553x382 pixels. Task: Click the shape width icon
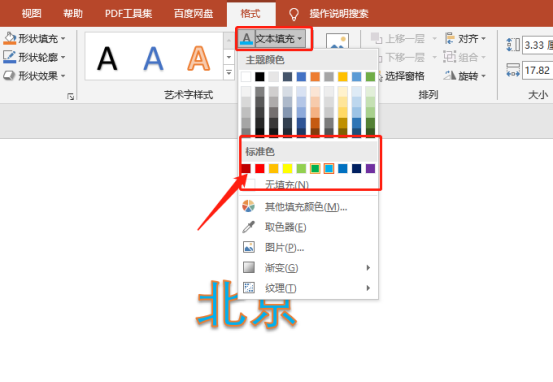pyautogui.click(x=513, y=70)
